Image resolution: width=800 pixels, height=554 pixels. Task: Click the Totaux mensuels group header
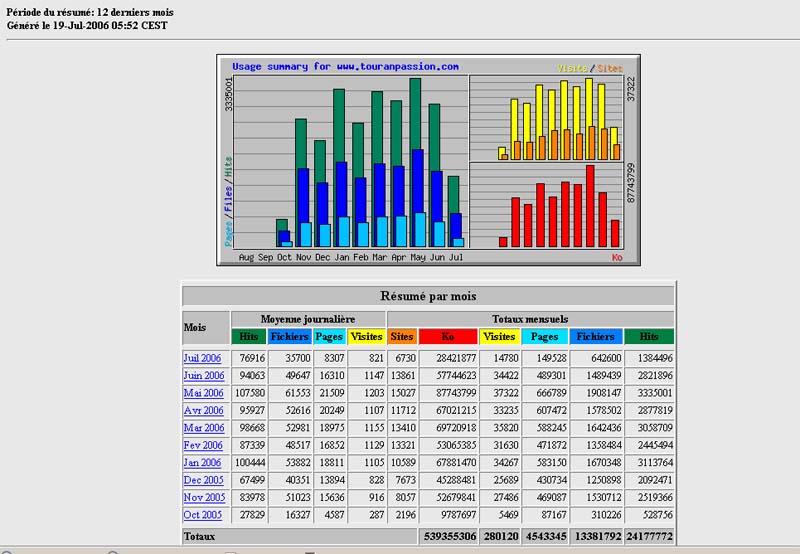(531, 319)
